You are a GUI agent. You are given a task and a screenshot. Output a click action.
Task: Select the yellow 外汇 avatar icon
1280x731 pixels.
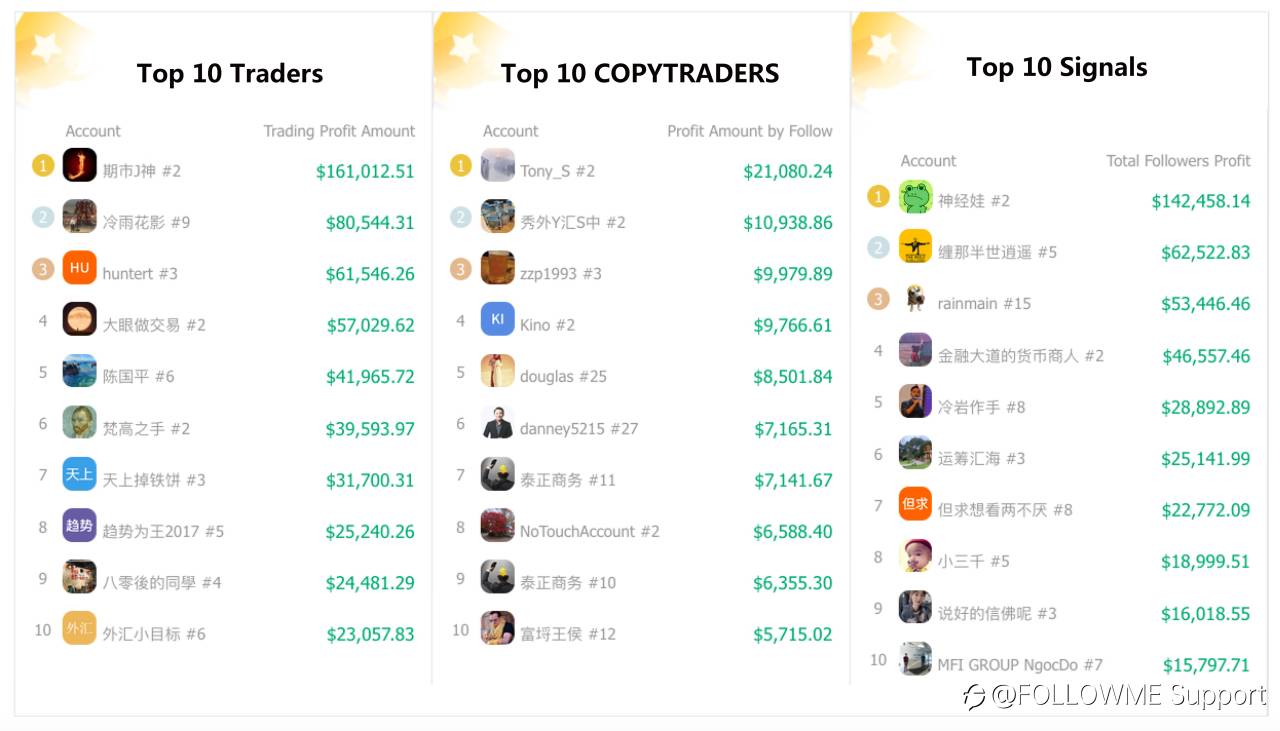pos(80,628)
